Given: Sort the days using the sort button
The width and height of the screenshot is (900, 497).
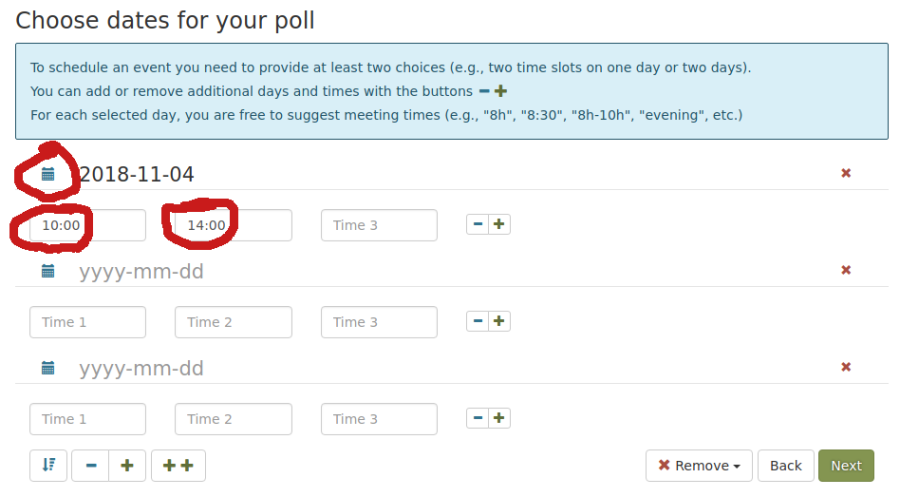Looking at the screenshot, I should tap(48, 466).
